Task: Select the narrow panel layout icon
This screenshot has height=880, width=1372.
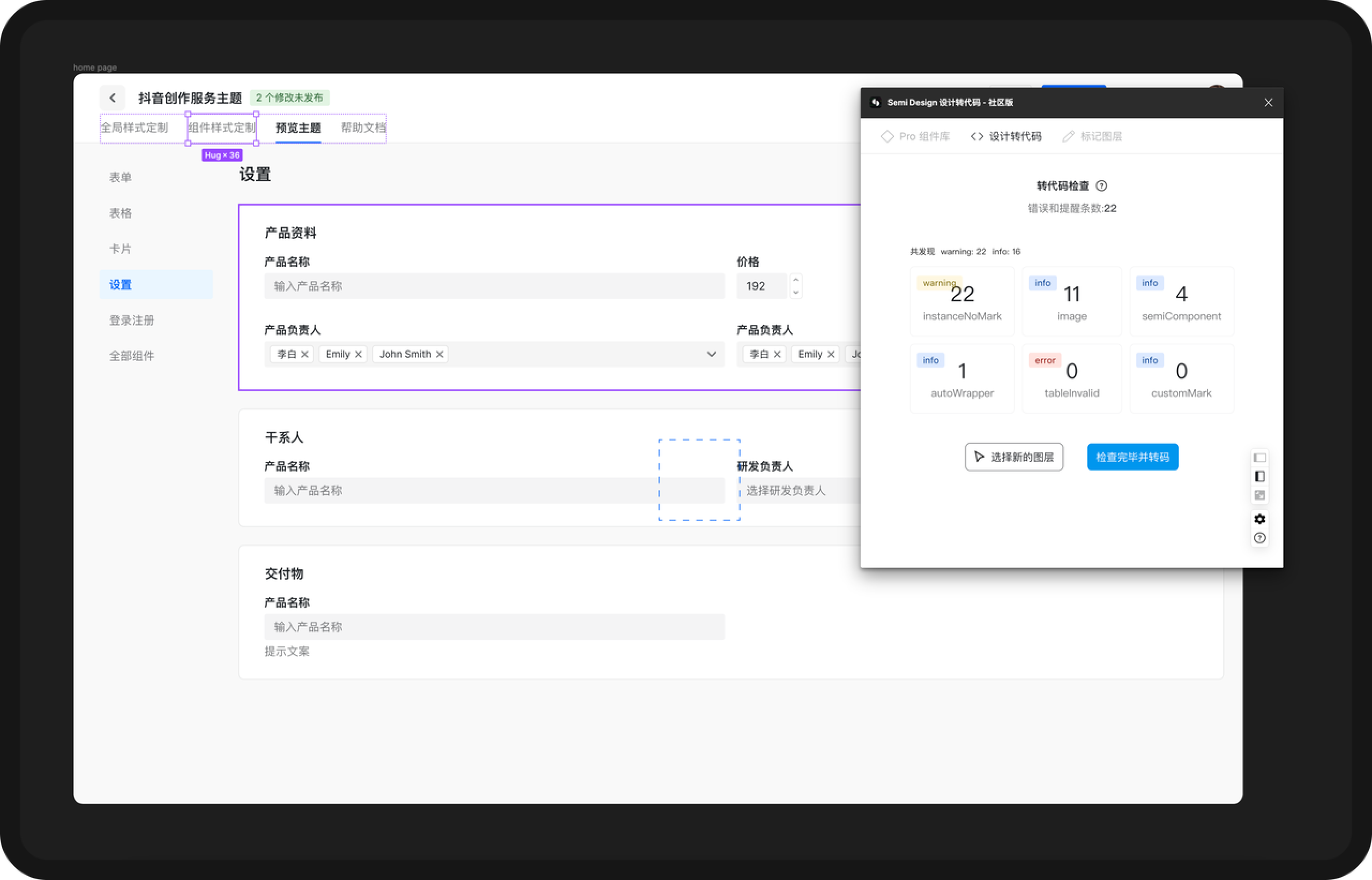Action: [1259, 476]
